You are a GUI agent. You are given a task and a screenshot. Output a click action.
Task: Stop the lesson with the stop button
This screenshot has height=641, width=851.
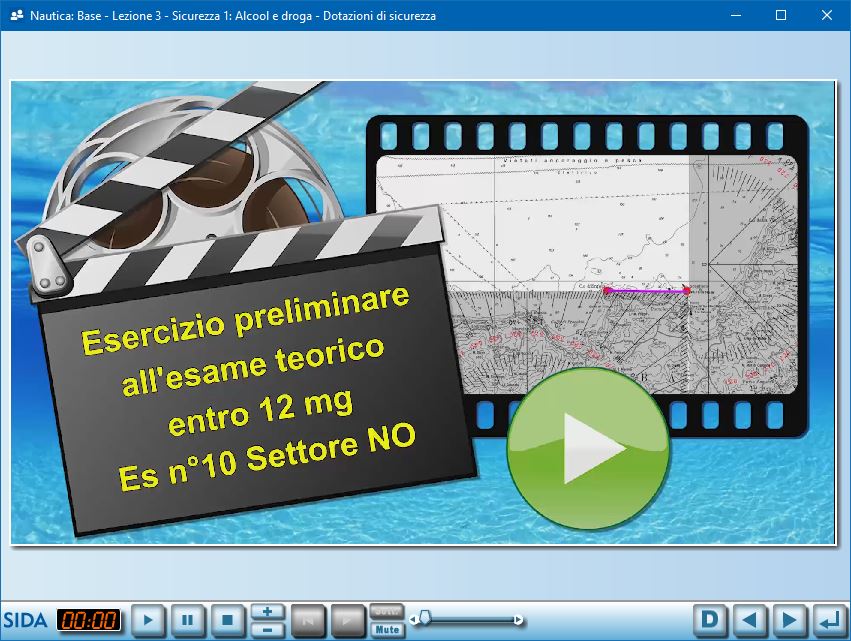click(227, 620)
